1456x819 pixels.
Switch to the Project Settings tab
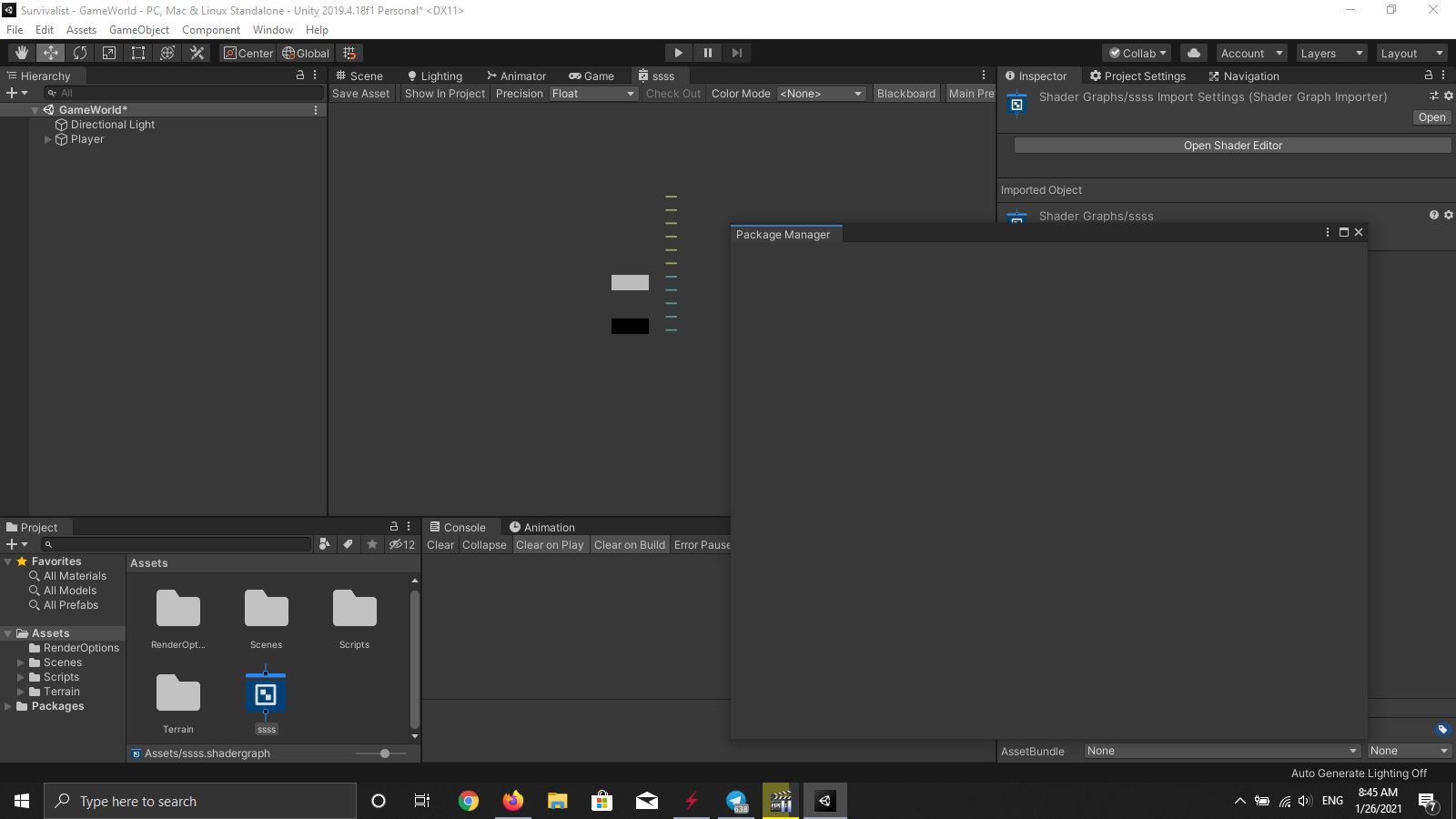pyautogui.click(x=1137, y=76)
